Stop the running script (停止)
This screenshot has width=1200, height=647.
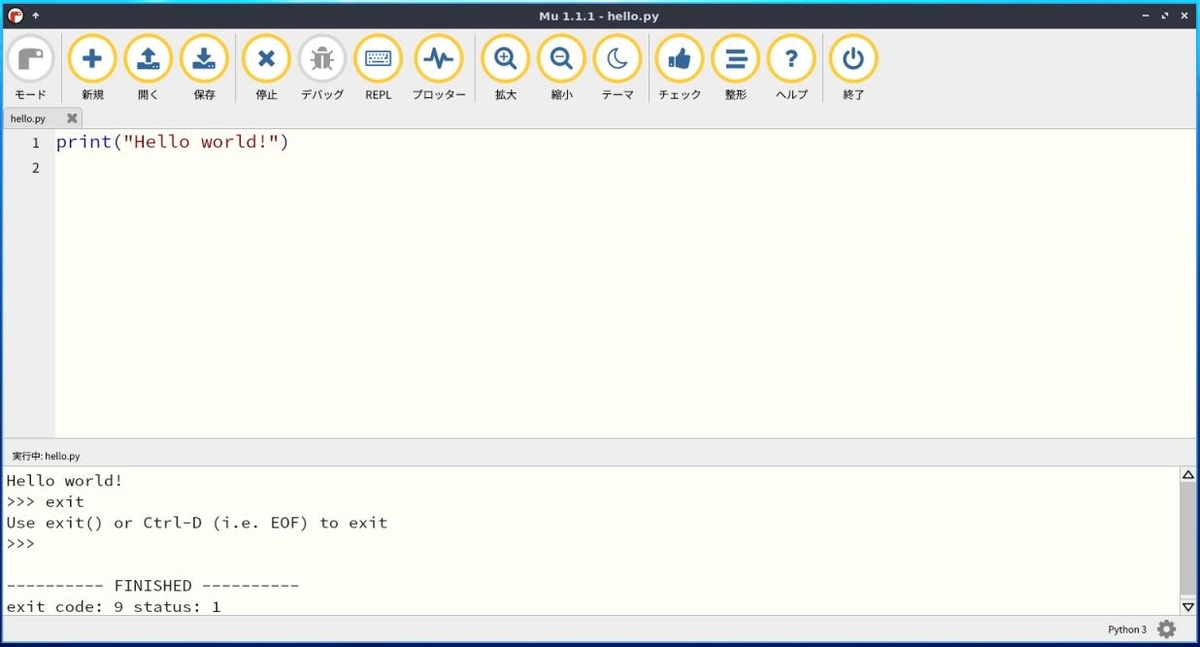coord(266,68)
